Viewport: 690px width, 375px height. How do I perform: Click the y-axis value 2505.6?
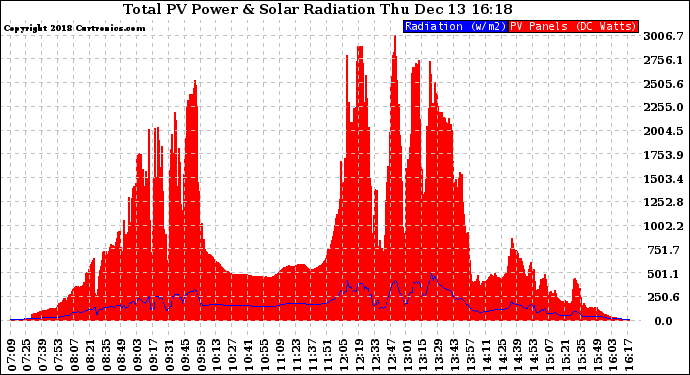tap(663, 84)
